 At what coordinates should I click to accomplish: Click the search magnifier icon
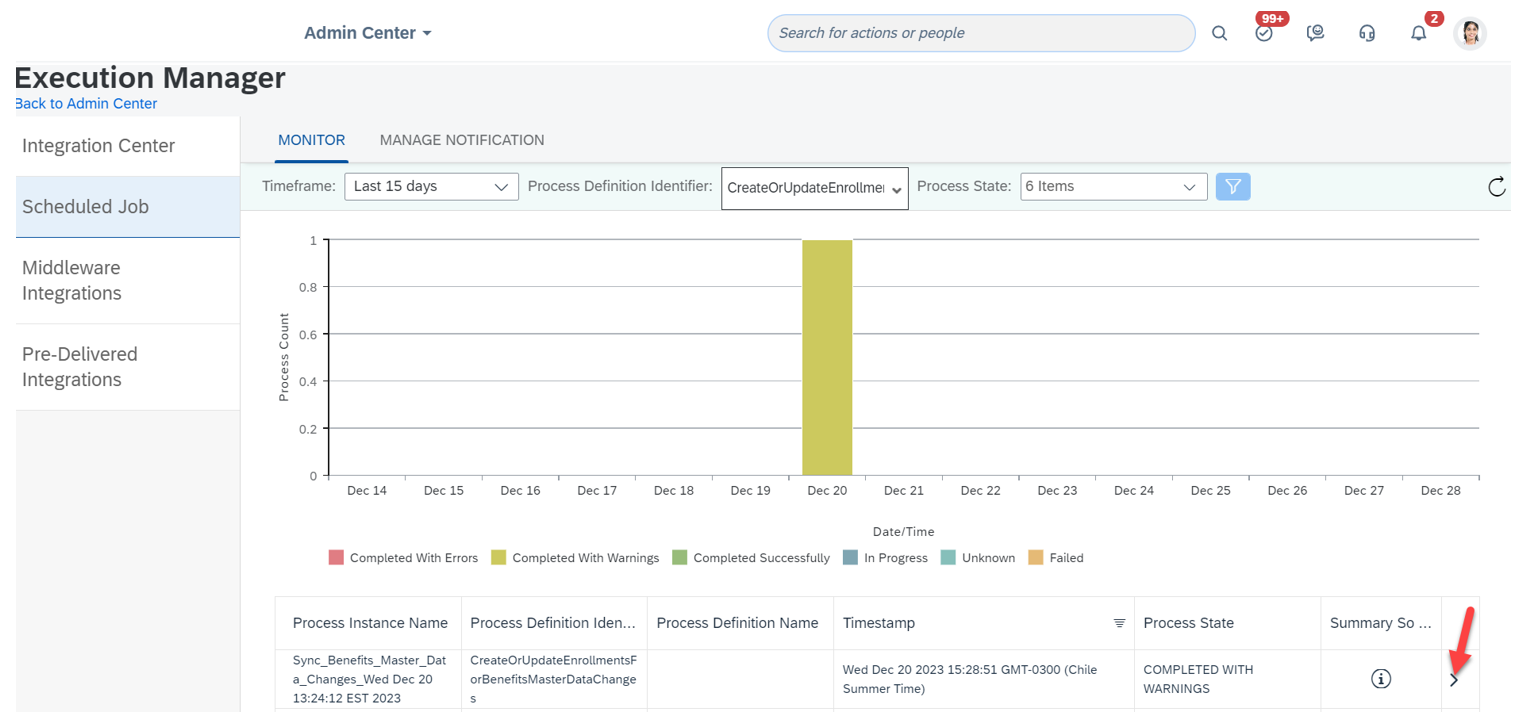(1219, 33)
